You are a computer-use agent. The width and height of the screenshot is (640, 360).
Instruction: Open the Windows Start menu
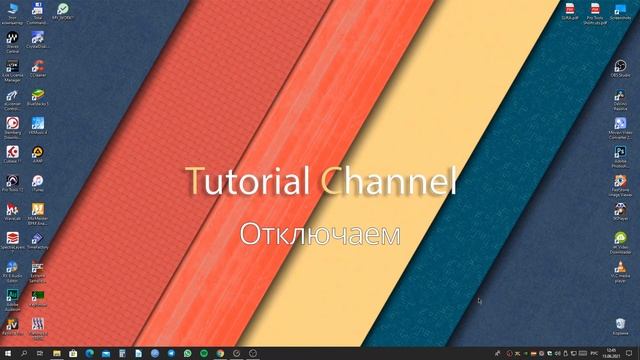click(8, 353)
